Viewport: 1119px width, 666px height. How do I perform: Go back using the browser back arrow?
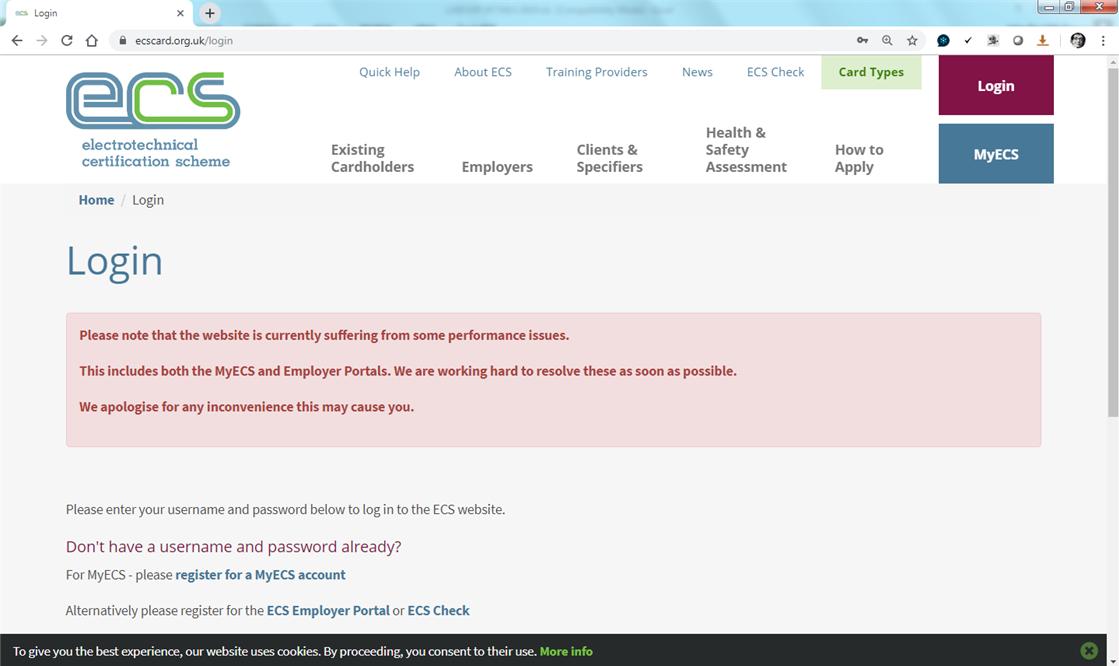point(17,41)
